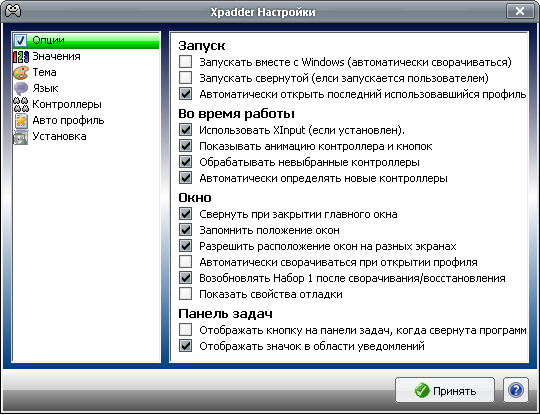Go to the Установка page label

pos(59,136)
